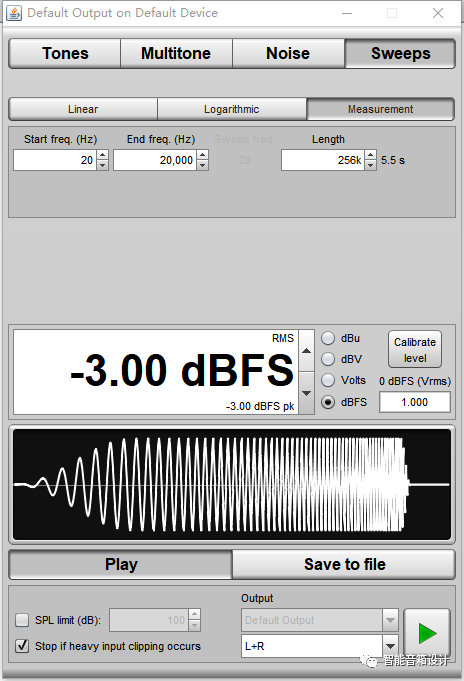The image size is (464, 681).
Task: Select the dBu units radio button
Action: pyautogui.click(x=328, y=338)
